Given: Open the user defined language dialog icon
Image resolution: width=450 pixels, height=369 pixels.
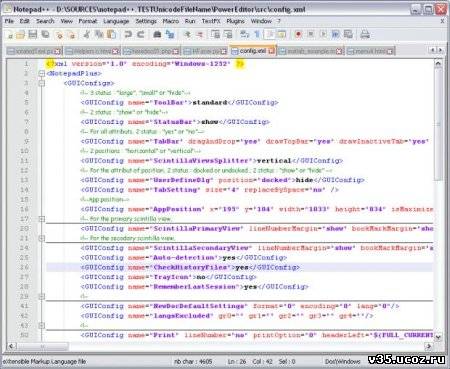Looking at the screenshot, I should point(282,34).
